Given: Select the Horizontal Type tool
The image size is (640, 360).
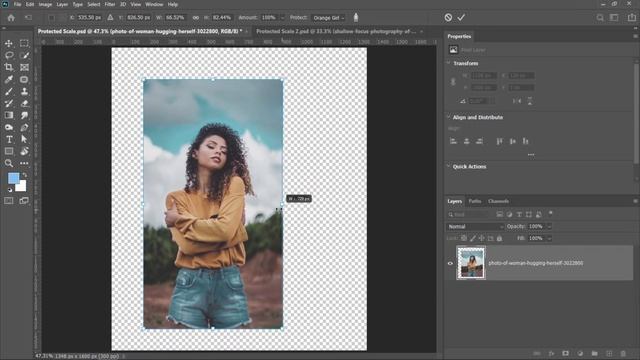Looking at the screenshot, I should (9, 139).
